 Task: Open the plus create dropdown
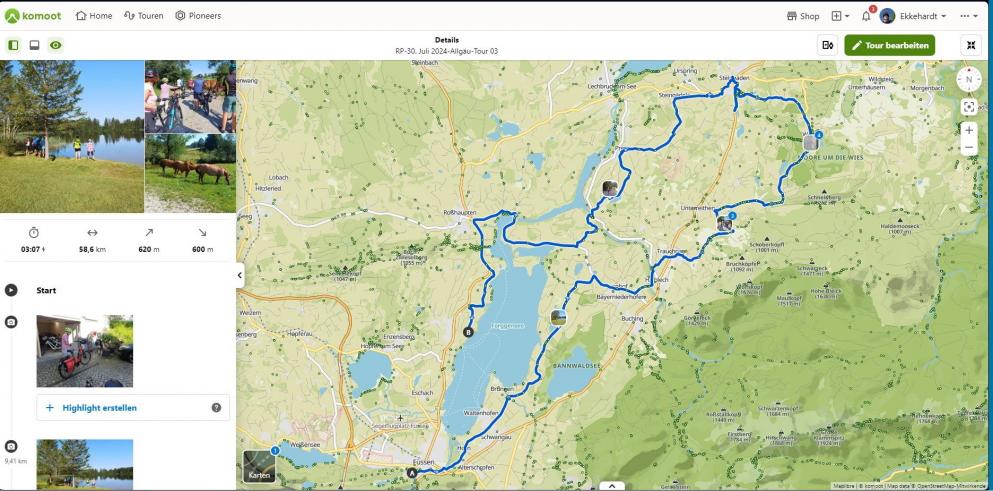click(840, 16)
